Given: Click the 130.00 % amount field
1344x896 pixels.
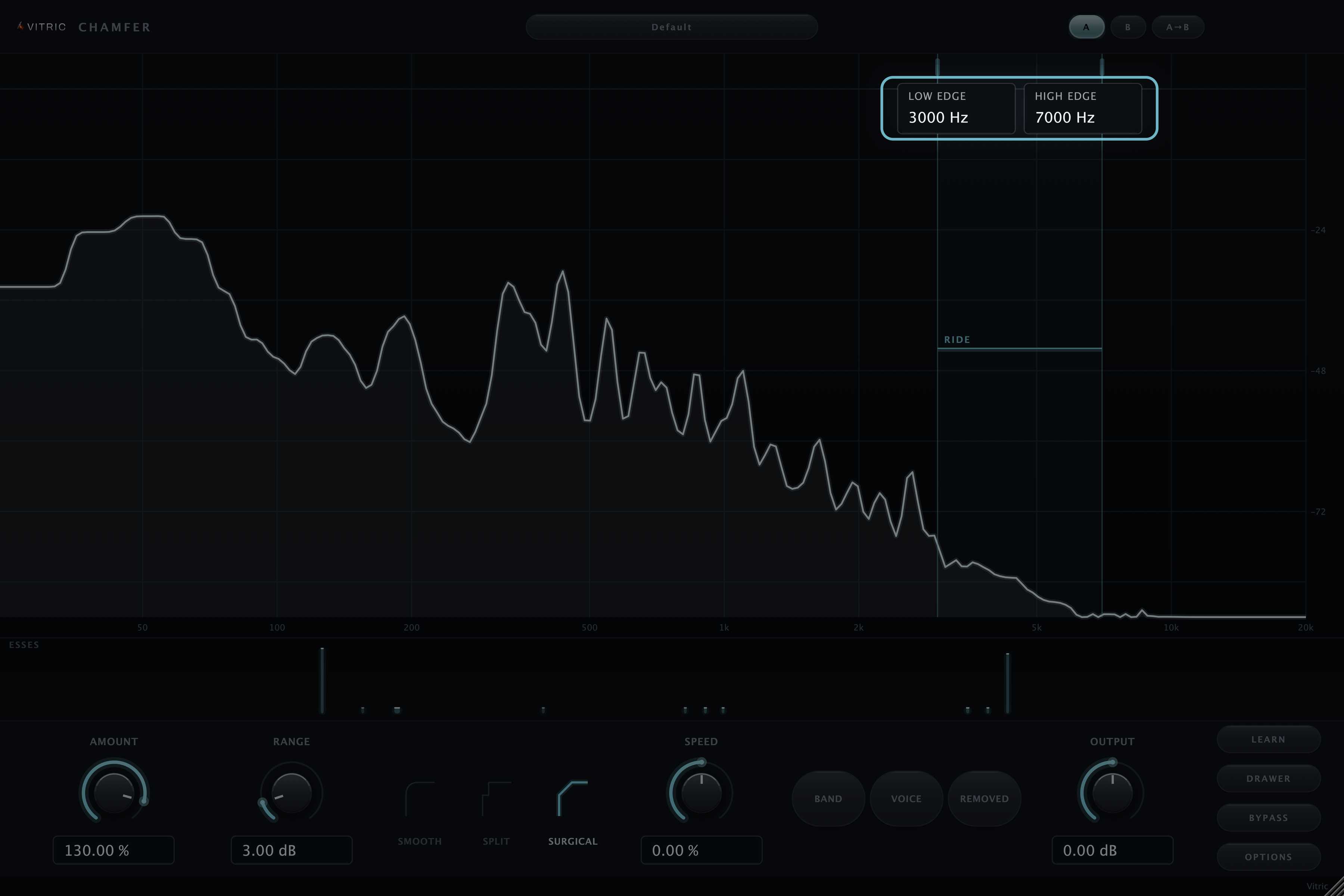Looking at the screenshot, I should (114, 850).
